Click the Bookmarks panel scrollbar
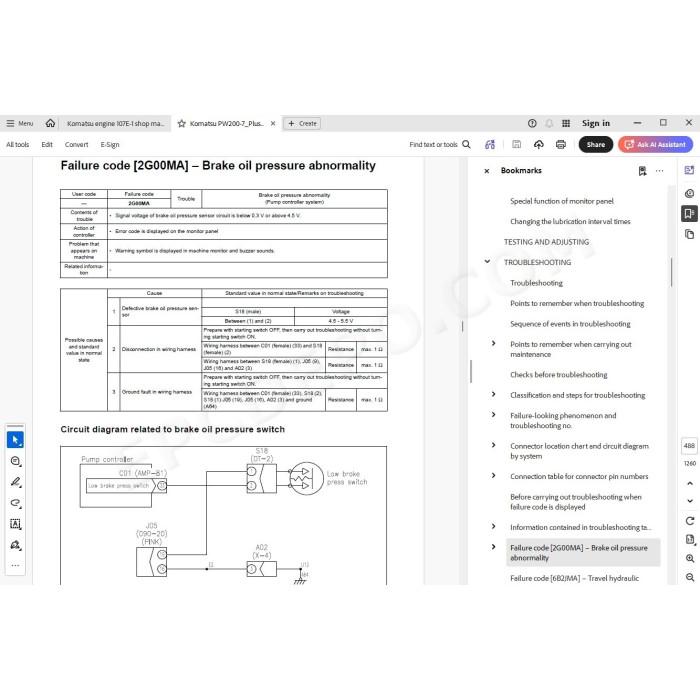Viewport: 700px width, 700px height. [671, 272]
